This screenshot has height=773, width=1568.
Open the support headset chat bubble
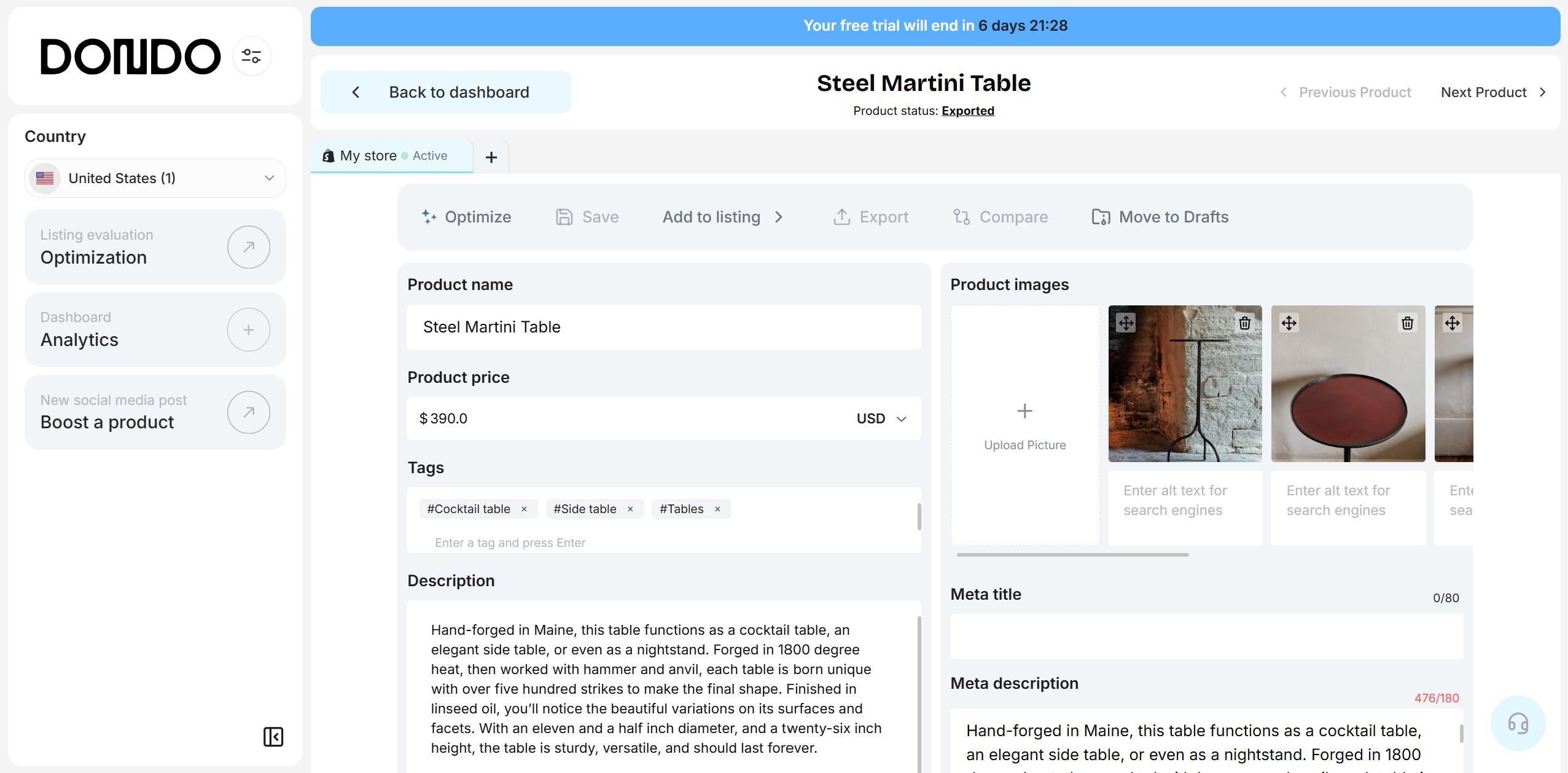coord(1518,723)
